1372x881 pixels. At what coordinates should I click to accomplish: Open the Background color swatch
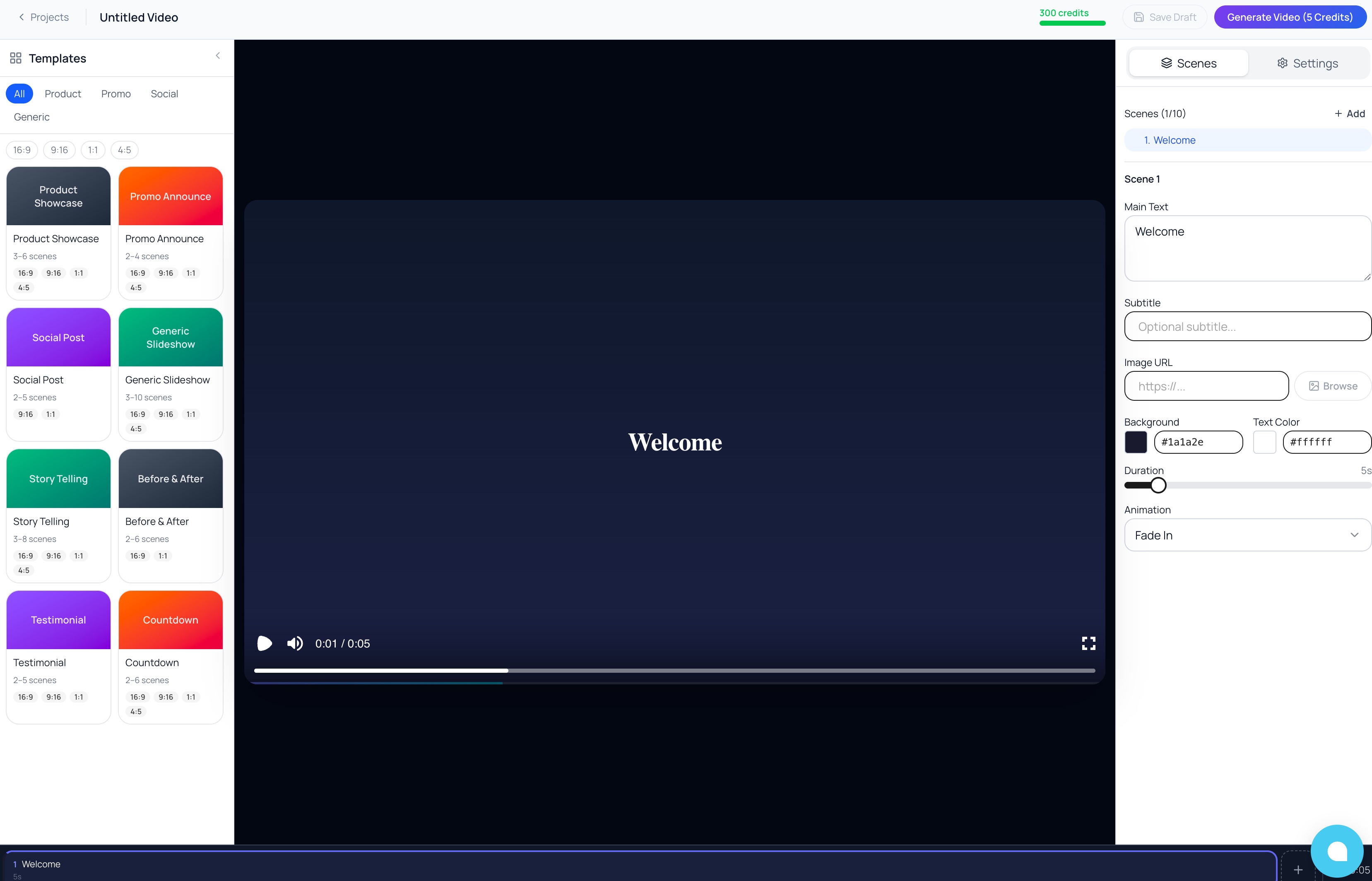click(1135, 442)
